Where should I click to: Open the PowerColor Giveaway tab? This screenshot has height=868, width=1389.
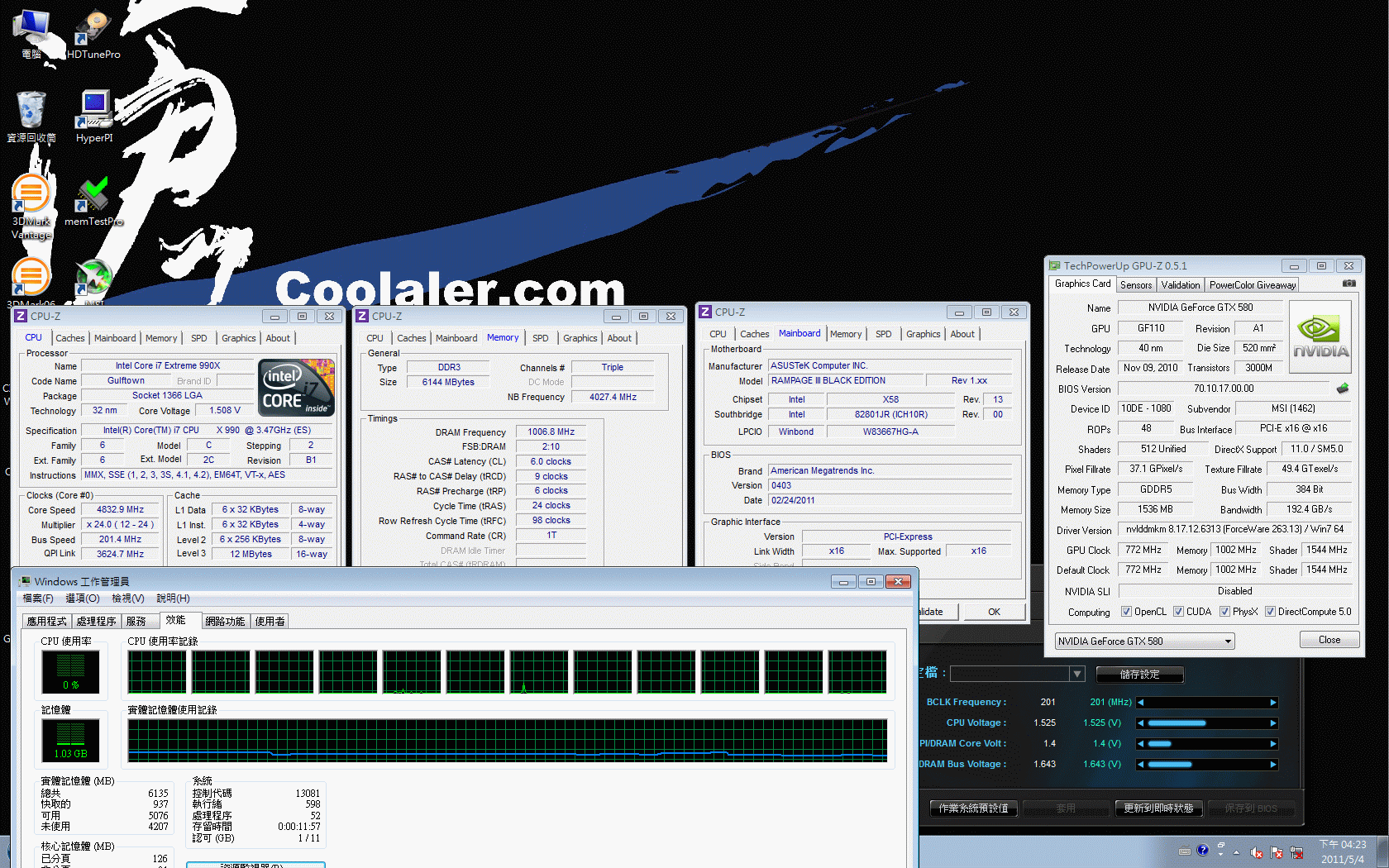tap(1252, 285)
